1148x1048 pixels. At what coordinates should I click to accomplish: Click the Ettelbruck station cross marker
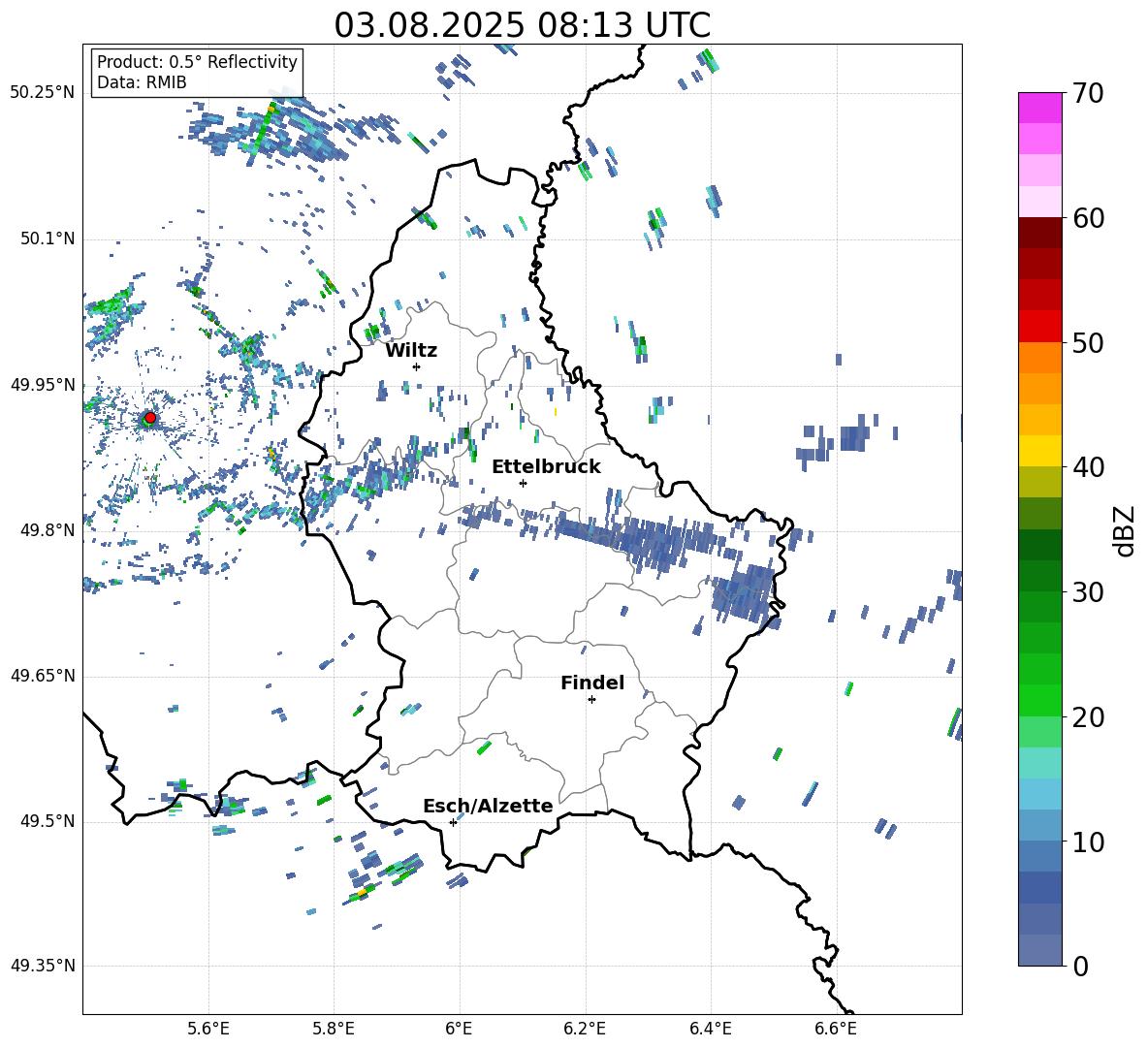[523, 483]
